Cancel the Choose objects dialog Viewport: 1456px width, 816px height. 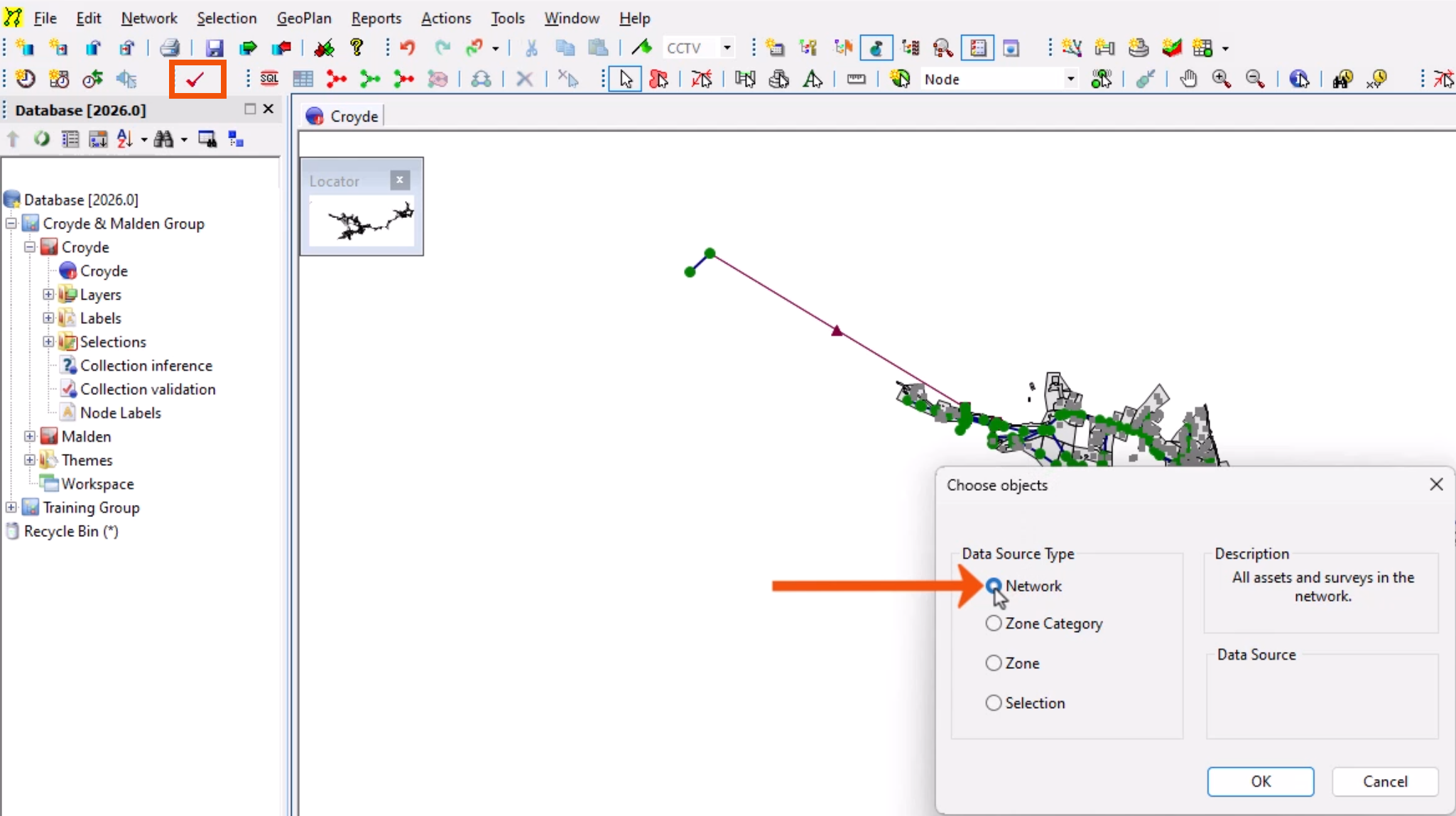coord(1384,781)
